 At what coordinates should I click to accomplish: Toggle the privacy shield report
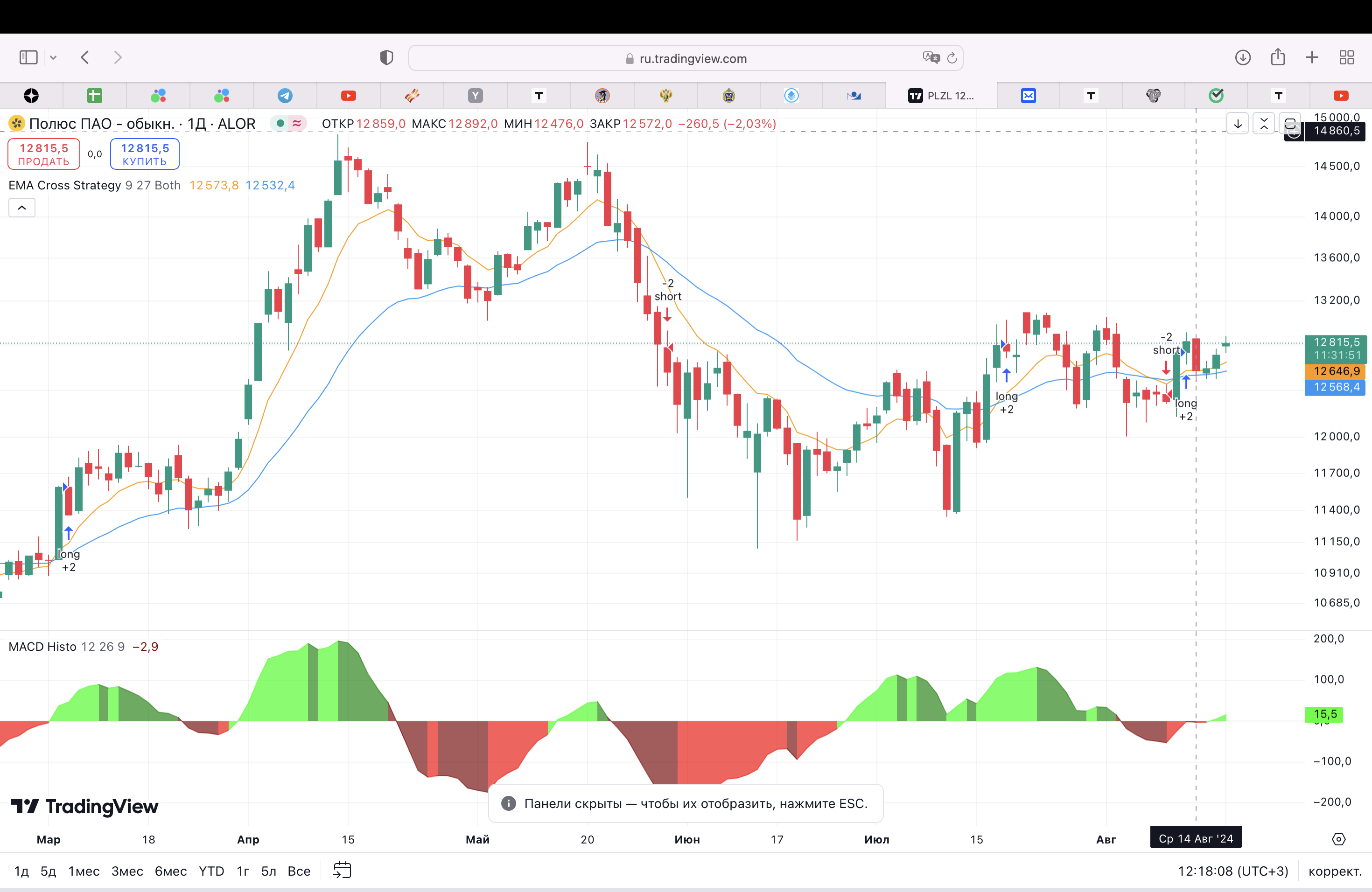click(x=386, y=58)
